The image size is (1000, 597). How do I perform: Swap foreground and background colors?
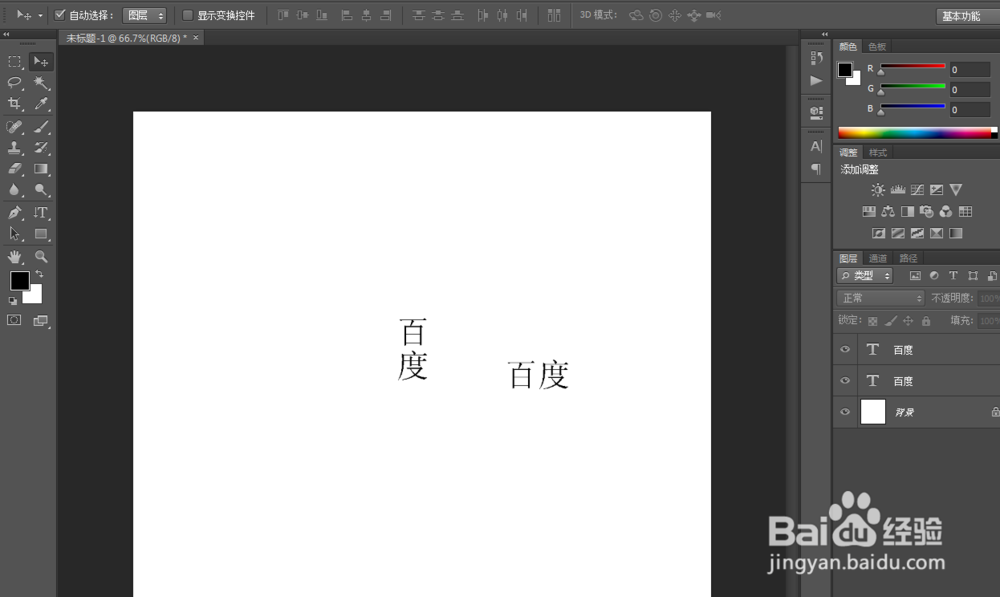pyautogui.click(x=39, y=274)
